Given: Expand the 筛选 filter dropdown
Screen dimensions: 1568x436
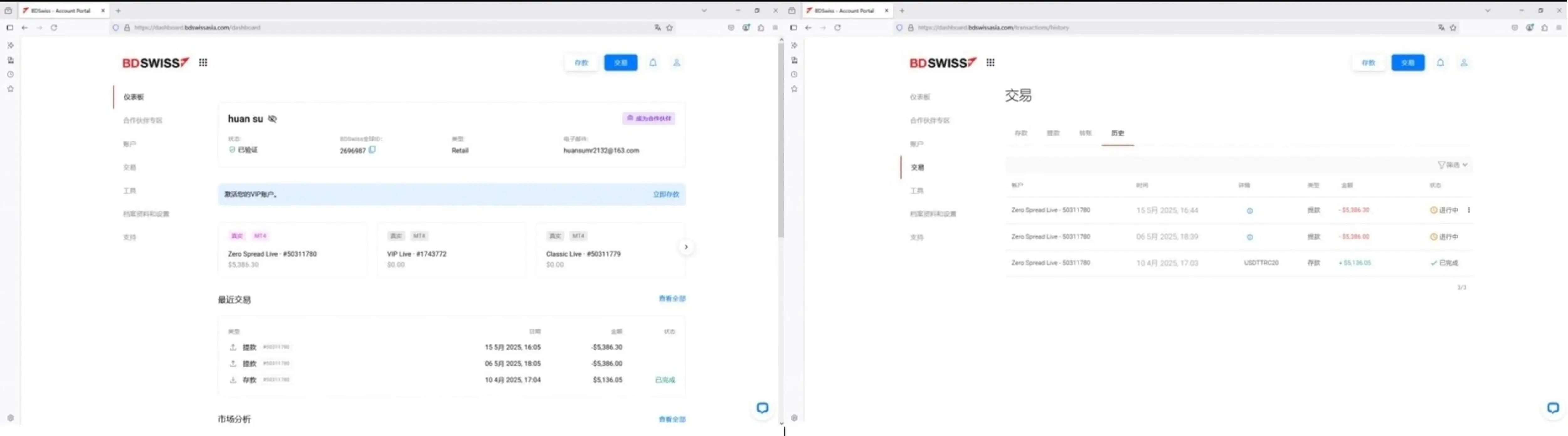Looking at the screenshot, I should click(1451, 164).
